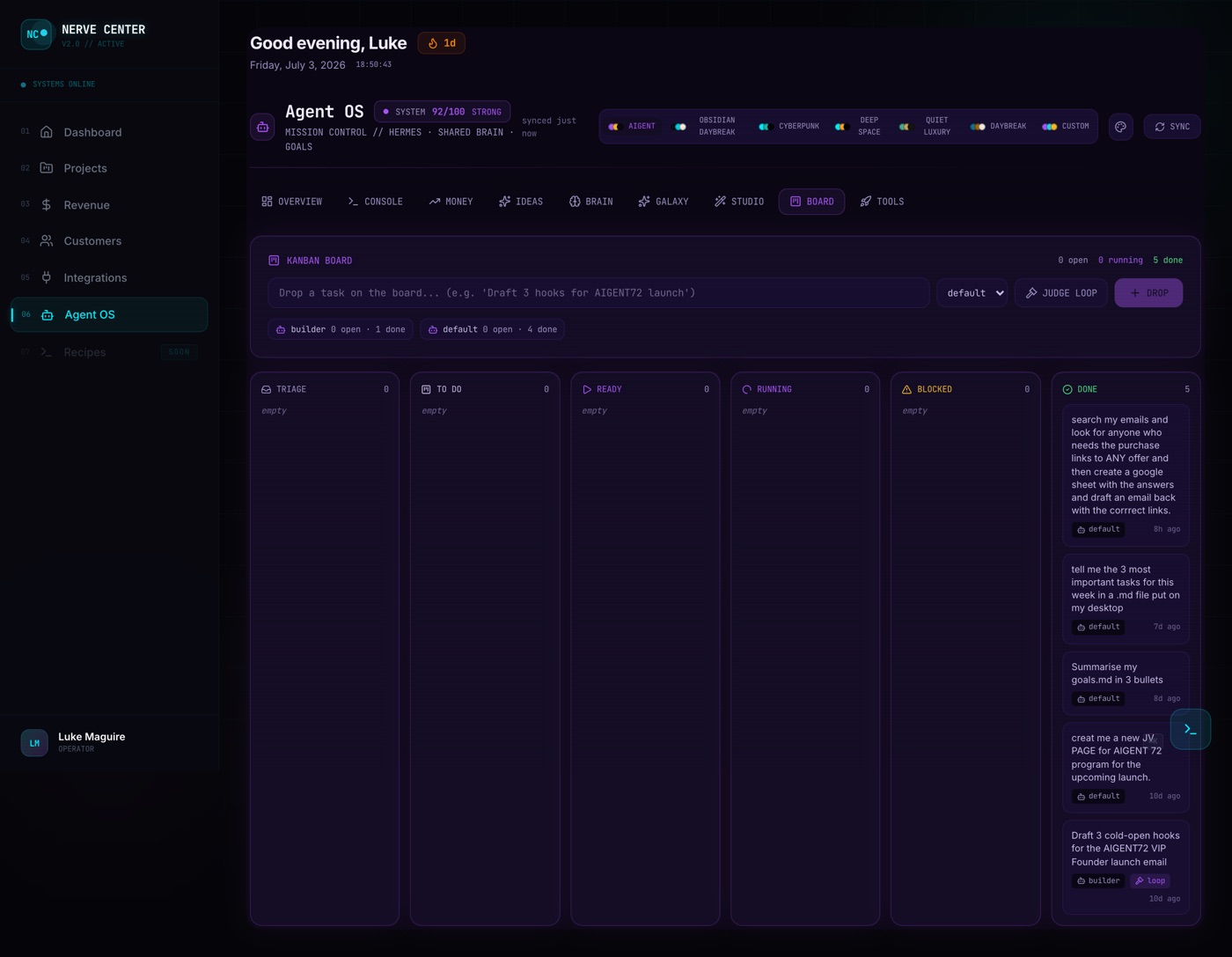This screenshot has height=957, width=1232.
Task: Click the Drop button
Action: [1148, 293]
